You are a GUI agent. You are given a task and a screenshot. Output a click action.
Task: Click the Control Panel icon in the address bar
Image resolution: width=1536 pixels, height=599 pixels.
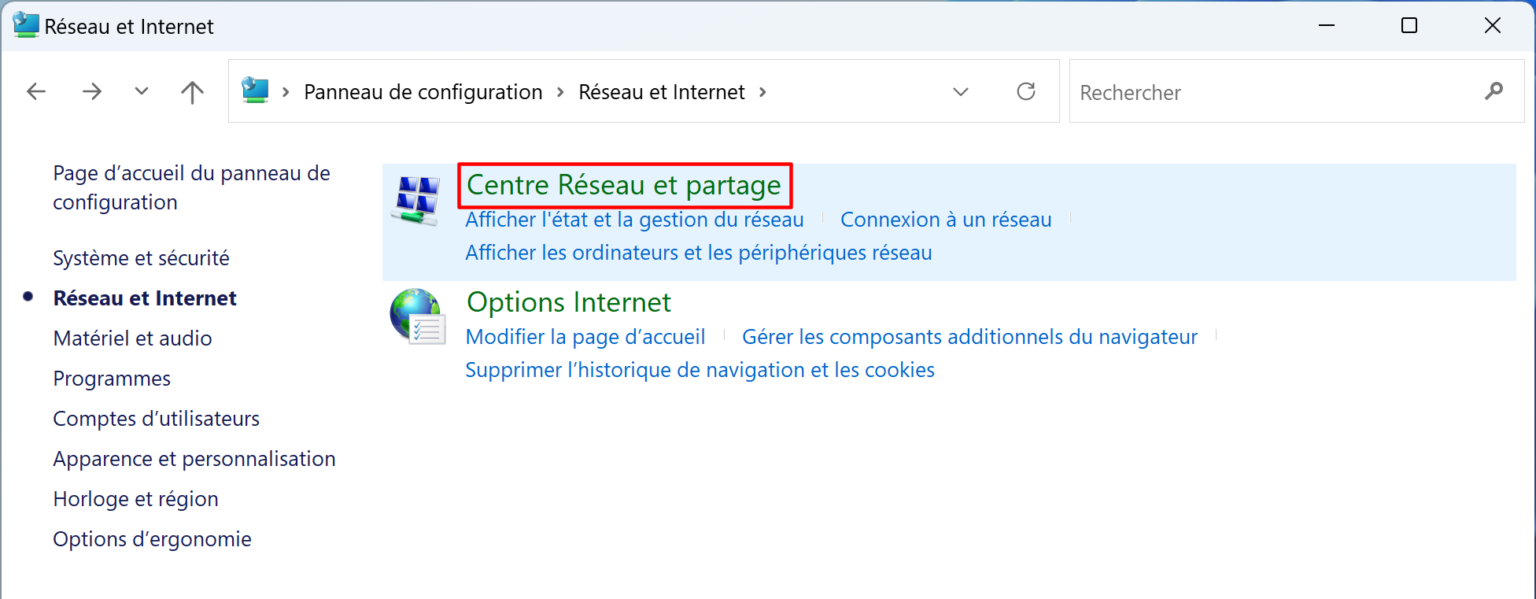256,90
